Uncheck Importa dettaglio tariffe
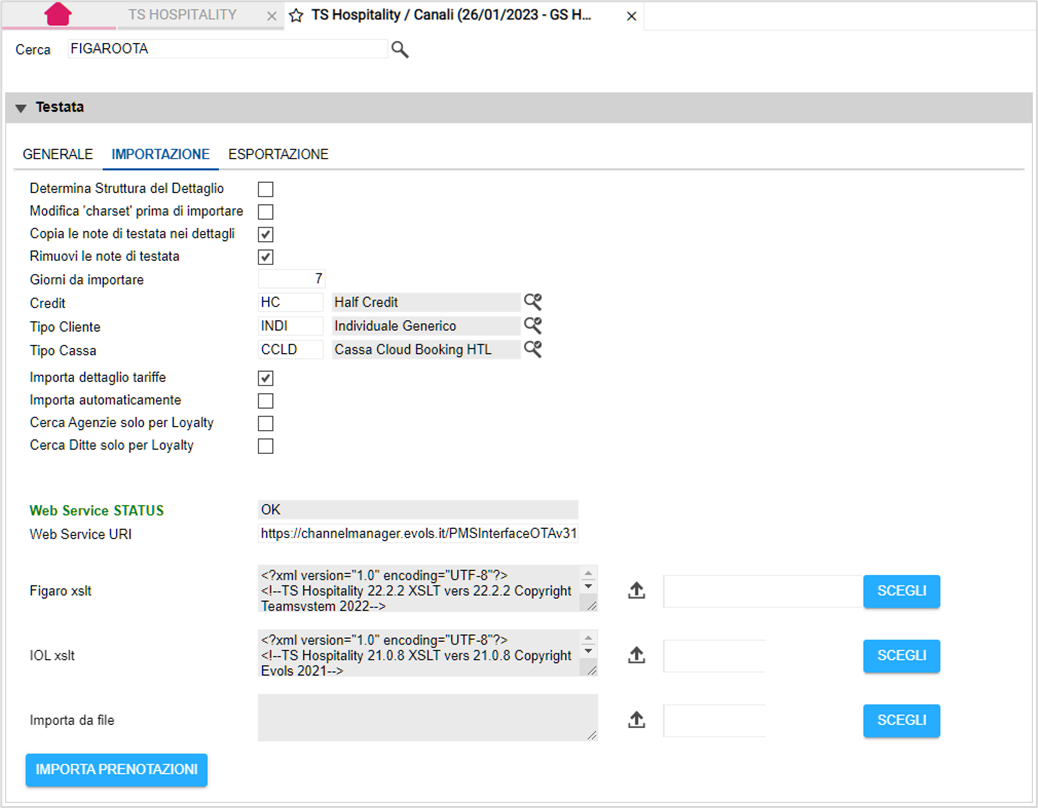The image size is (1038, 808). point(265,378)
